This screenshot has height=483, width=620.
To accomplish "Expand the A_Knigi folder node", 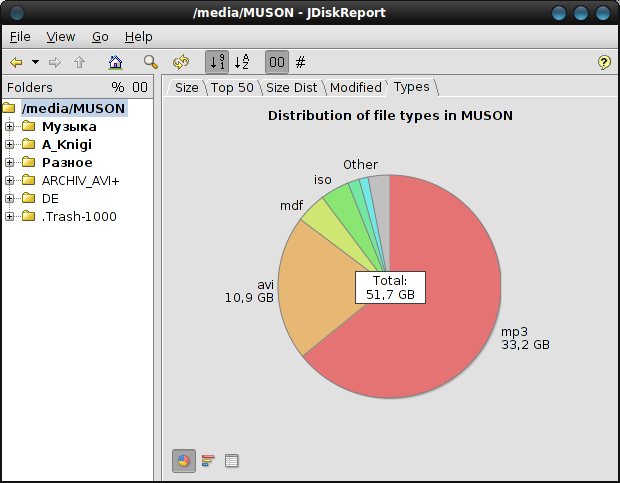I will (x=9, y=145).
